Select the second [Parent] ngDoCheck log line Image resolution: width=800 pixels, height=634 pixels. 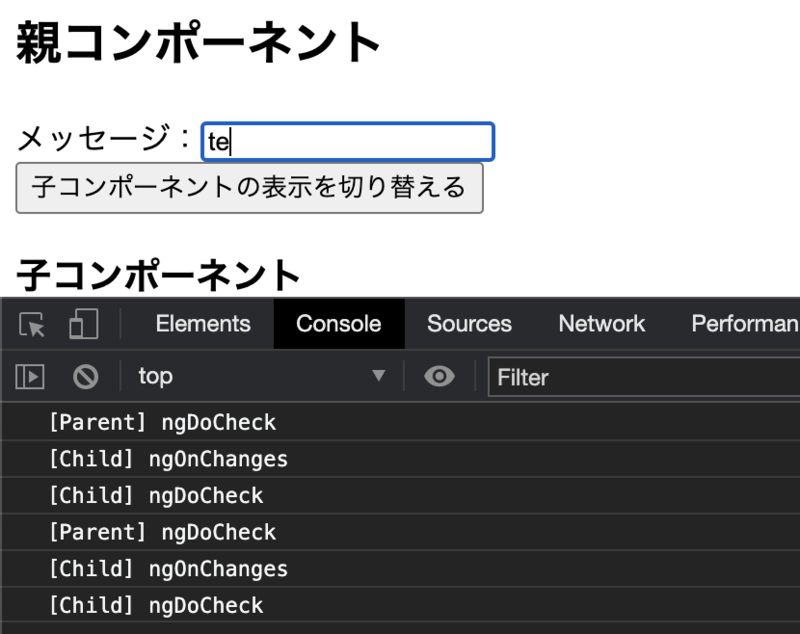(400, 532)
